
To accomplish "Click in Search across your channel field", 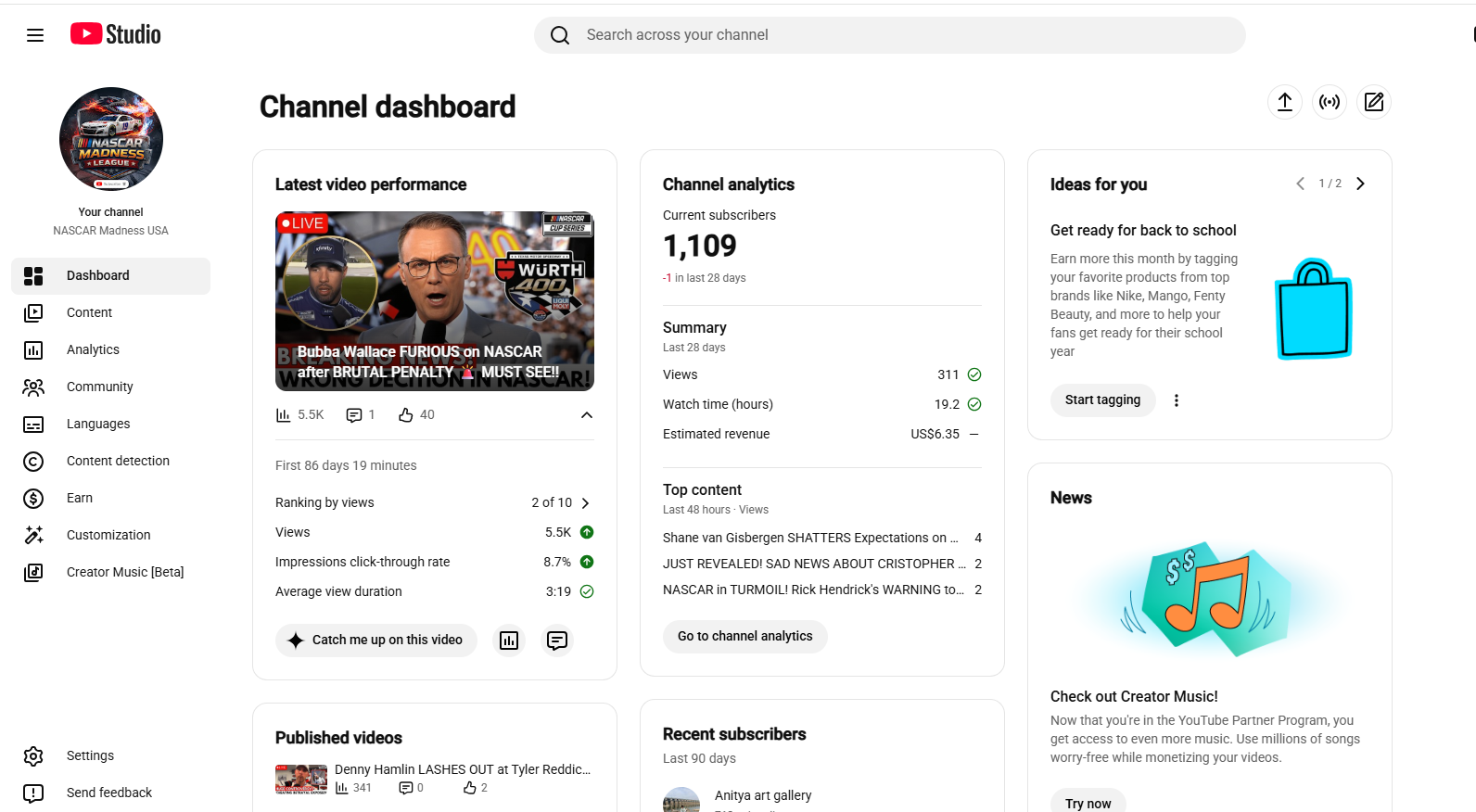I will [890, 35].
